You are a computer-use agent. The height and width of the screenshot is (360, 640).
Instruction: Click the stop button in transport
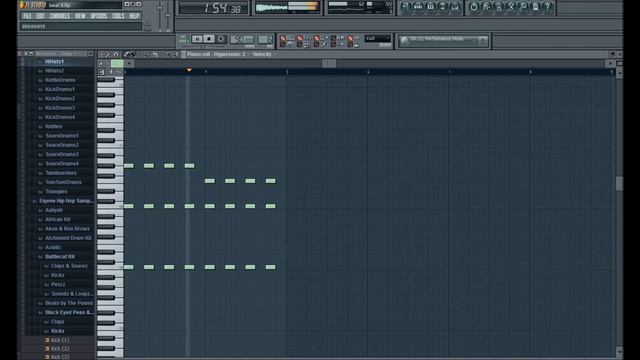tap(209, 39)
